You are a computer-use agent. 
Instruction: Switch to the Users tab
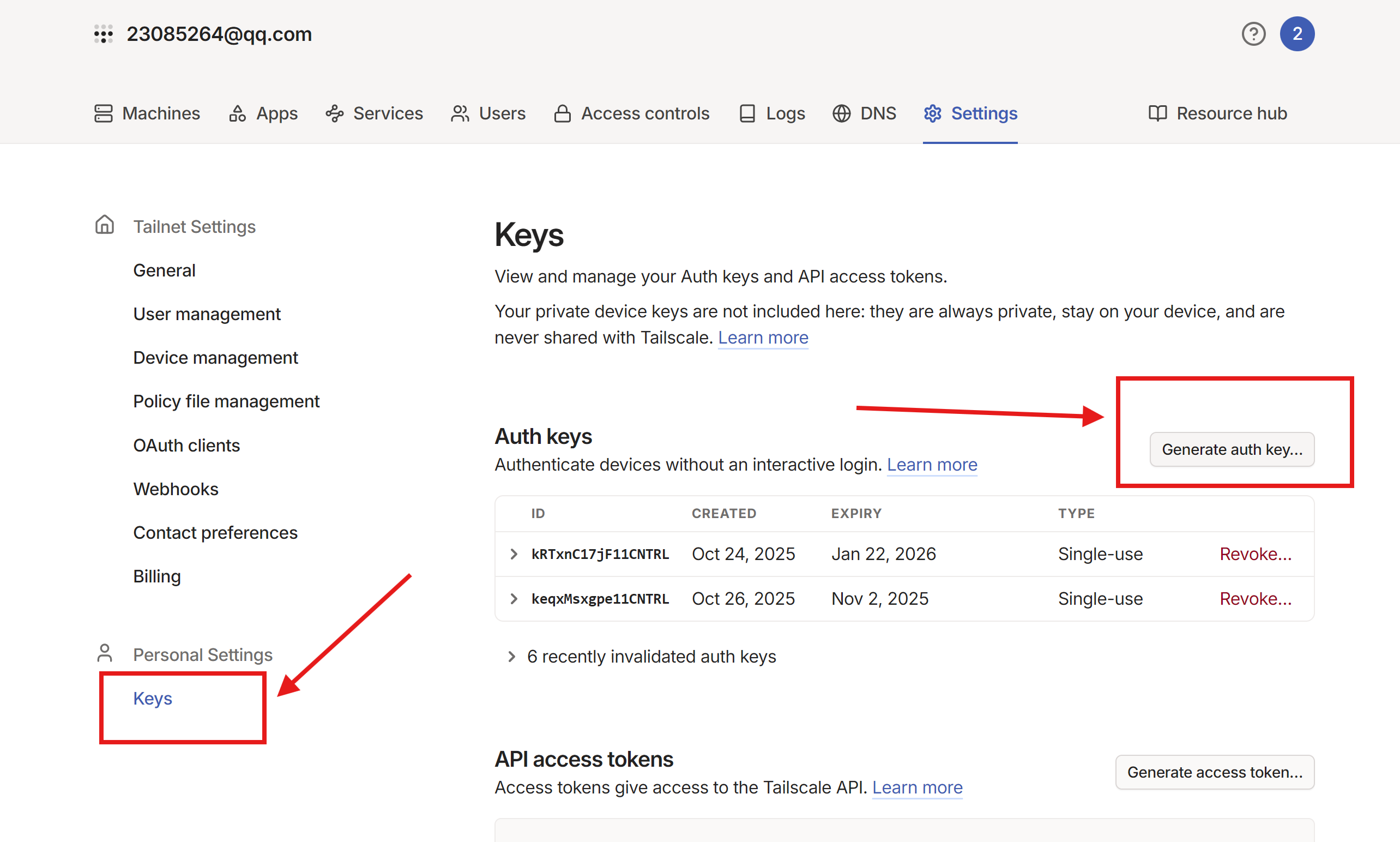488,113
